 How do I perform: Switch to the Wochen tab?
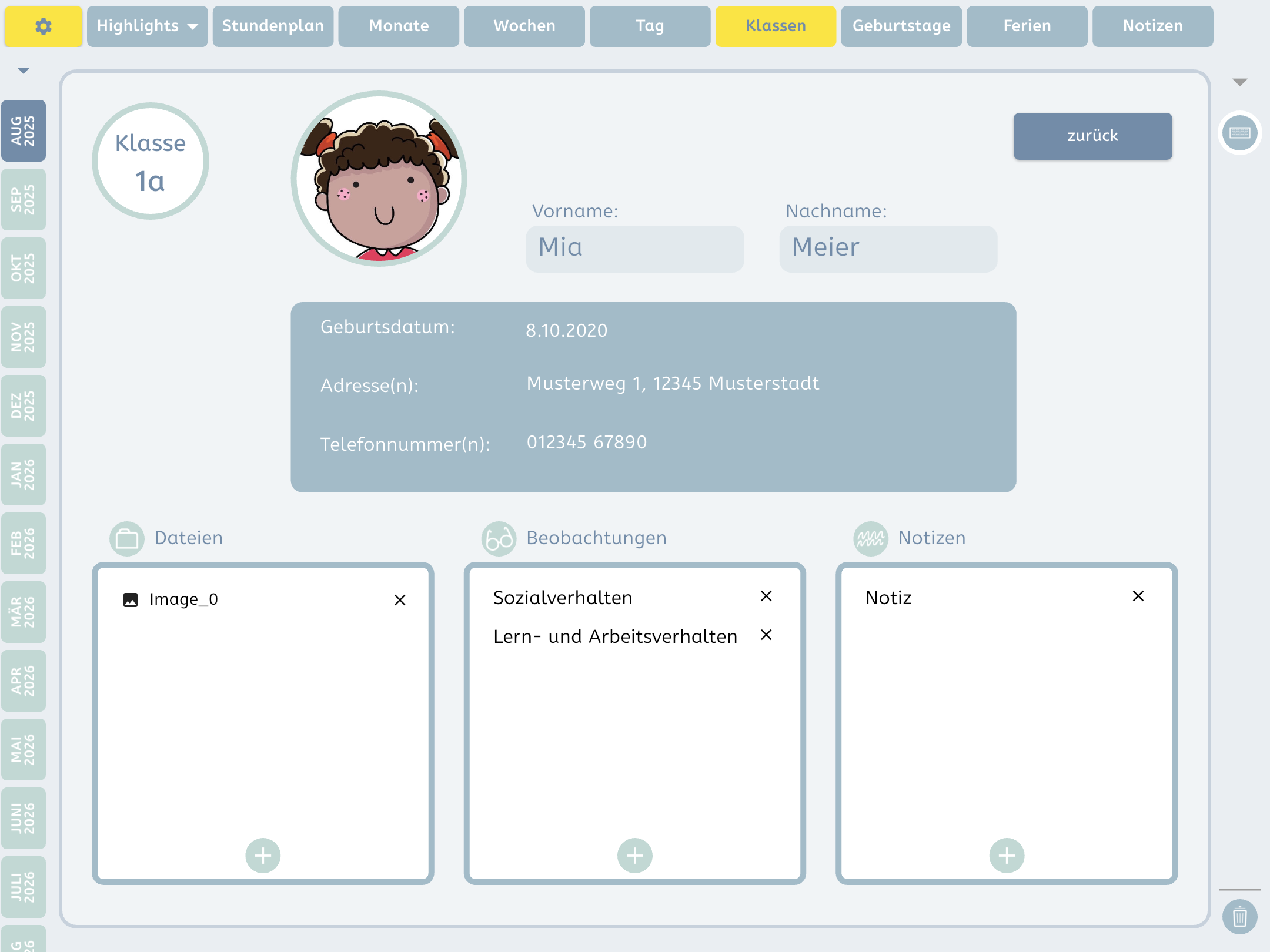tap(524, 26)
